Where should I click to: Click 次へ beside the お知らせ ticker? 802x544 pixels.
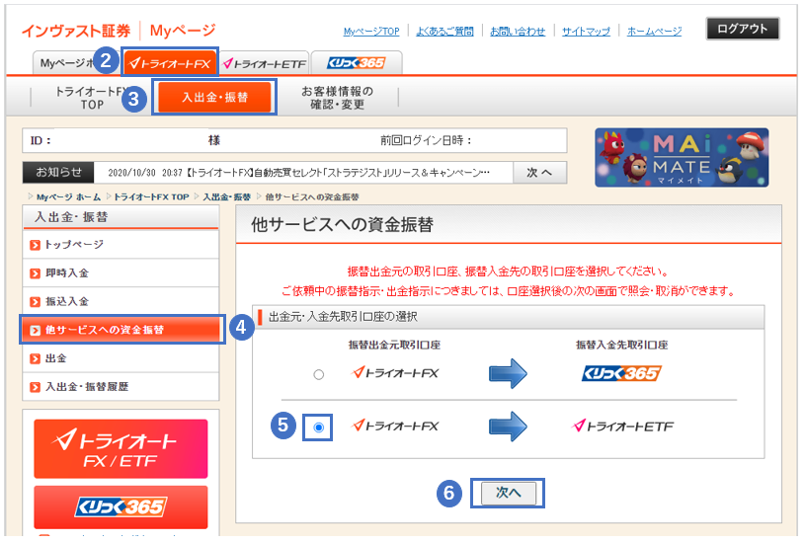(x=540, y=173)
